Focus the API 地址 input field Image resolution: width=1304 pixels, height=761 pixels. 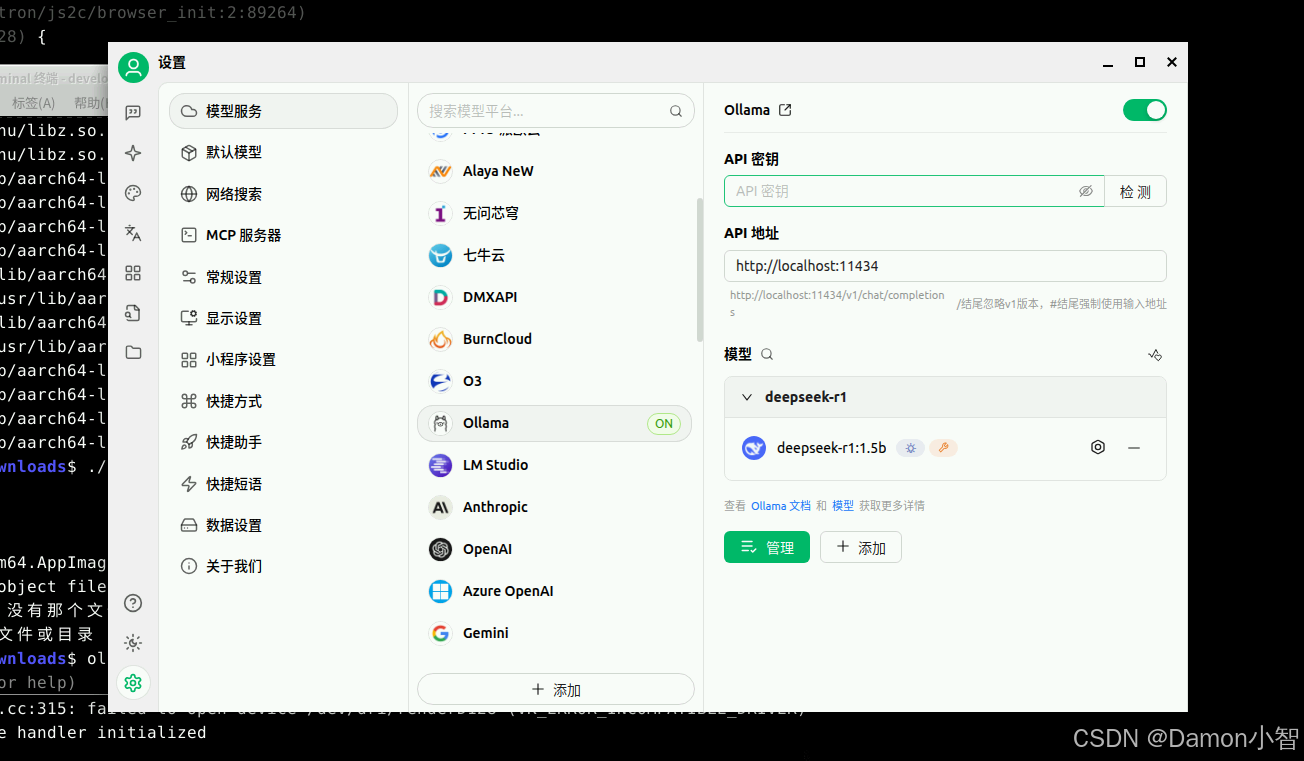click(x=945, y=266)
